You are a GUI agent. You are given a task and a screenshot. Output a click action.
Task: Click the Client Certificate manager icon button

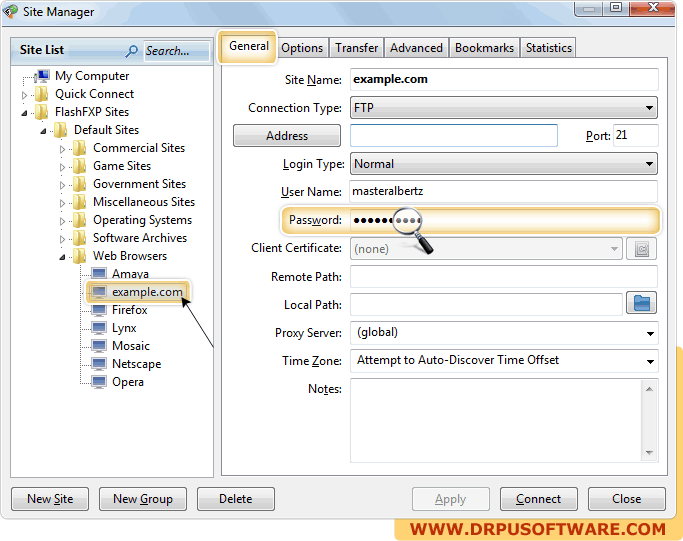pyautogui.click(x=641, y=249)
